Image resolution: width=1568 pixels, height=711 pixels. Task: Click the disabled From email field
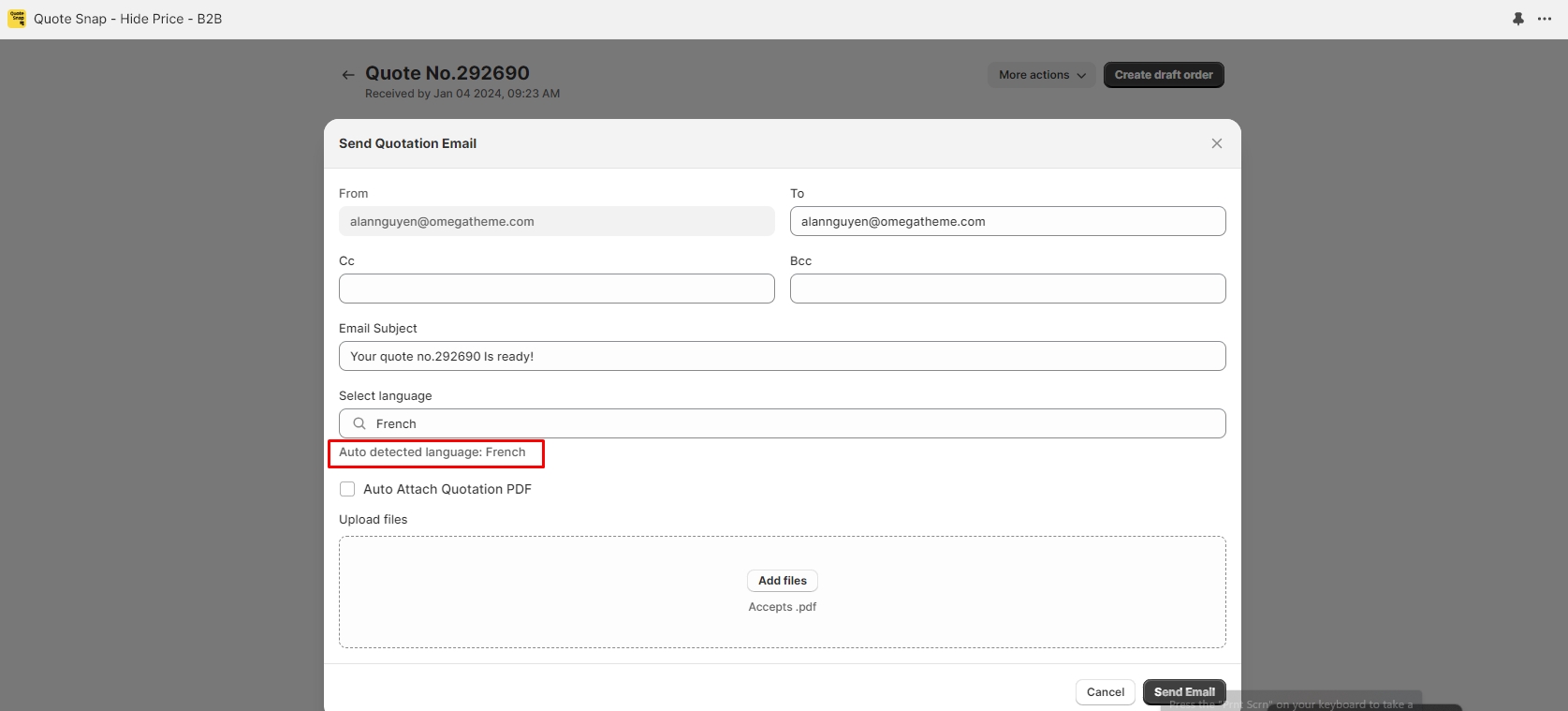[x=556, y=222]
